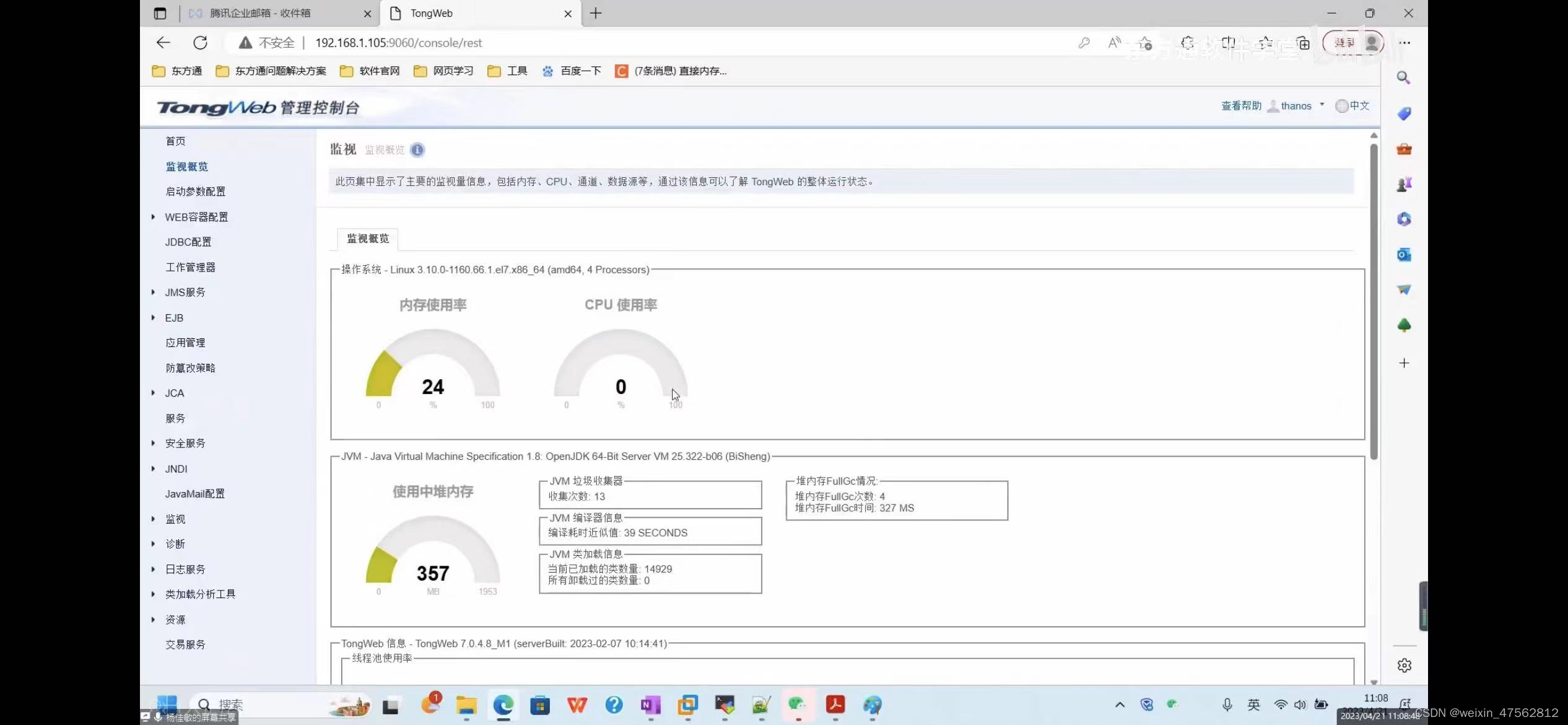Click the sidebar settings gear icon
The height and width of the screenshot is (725, 1568).
[x=1404, y=665]
